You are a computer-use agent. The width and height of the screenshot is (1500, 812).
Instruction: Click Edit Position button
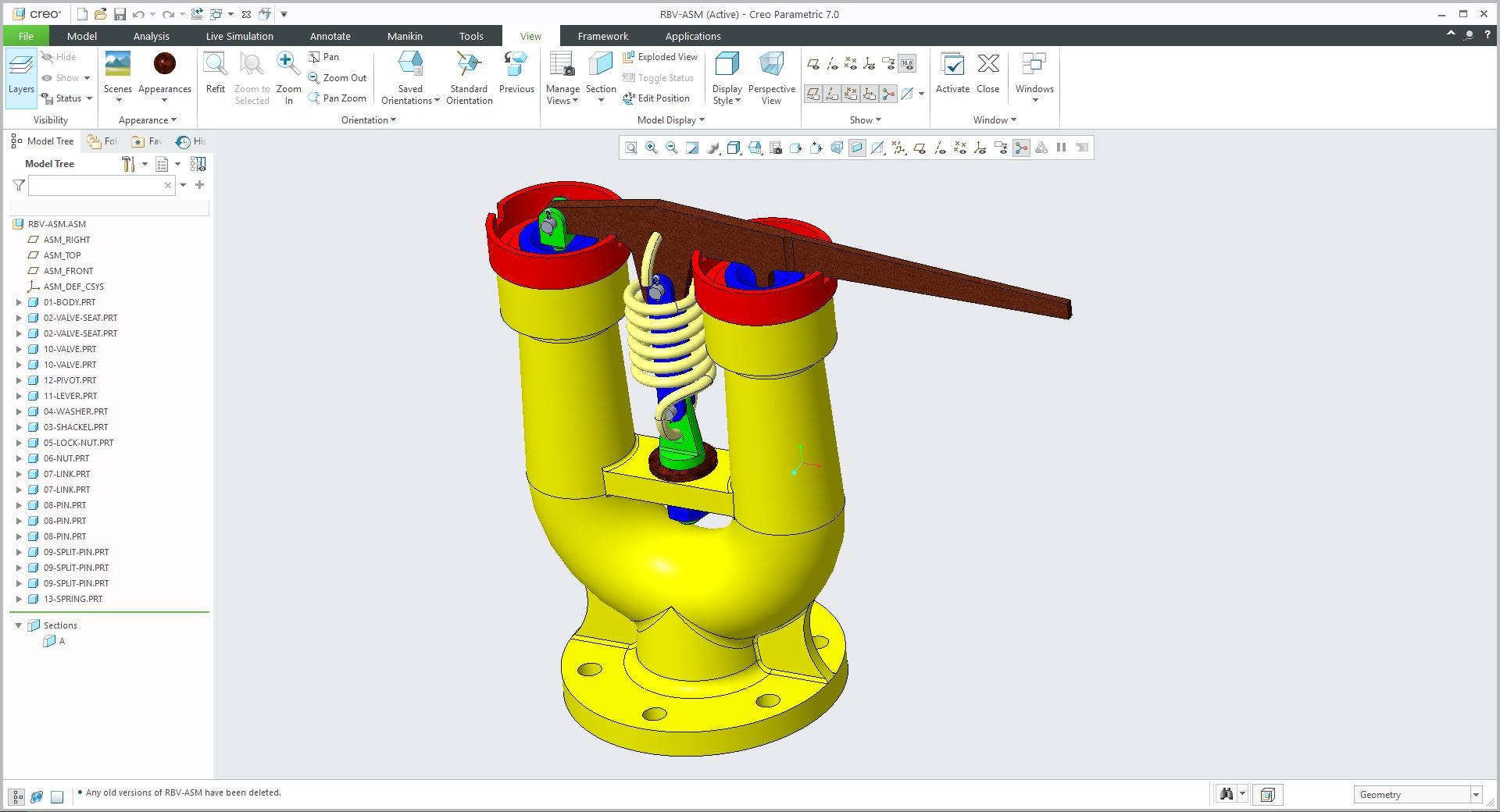coord(656,98)
